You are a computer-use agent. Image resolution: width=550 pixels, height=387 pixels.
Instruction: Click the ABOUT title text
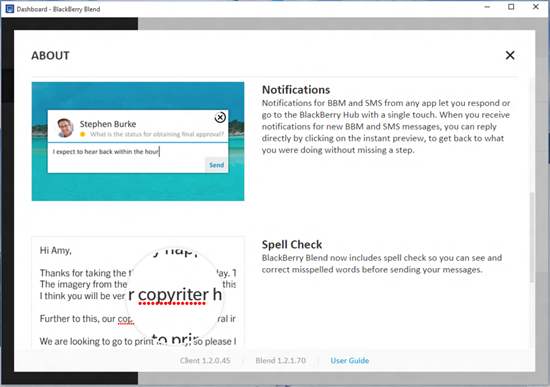[x=51, y=55]
